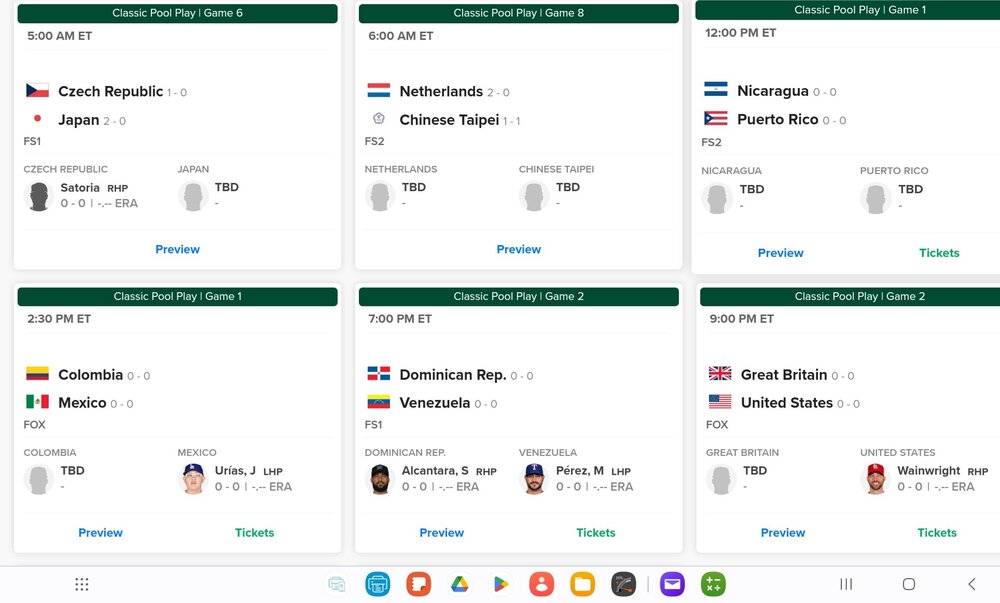Select Wainwright pitcher headshot
Image resolution: width=1000 pixels, height=603 pixels.
(x=876, y=479)
